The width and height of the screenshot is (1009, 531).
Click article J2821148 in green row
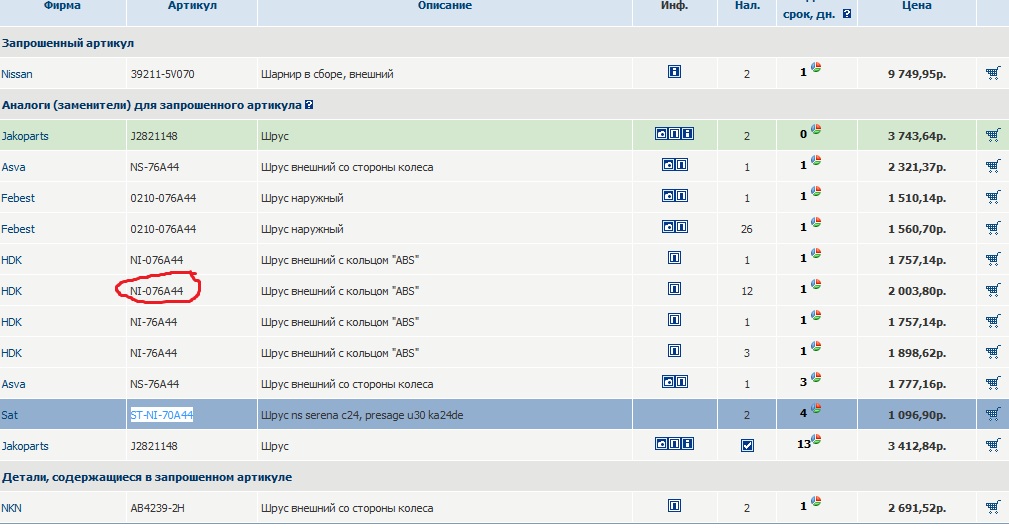(154, 136)
